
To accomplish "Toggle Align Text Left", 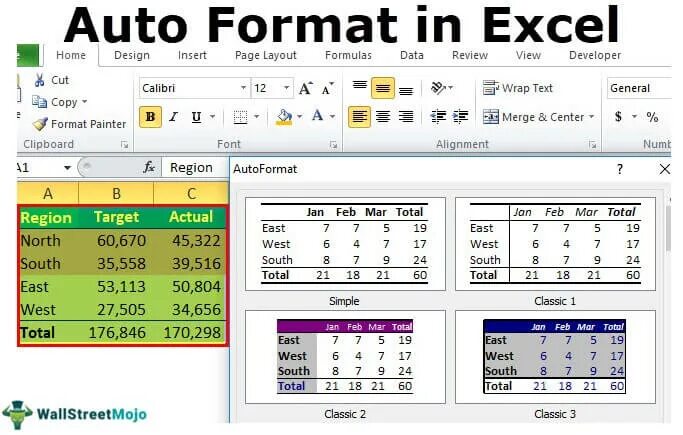I will coord(359,117).
